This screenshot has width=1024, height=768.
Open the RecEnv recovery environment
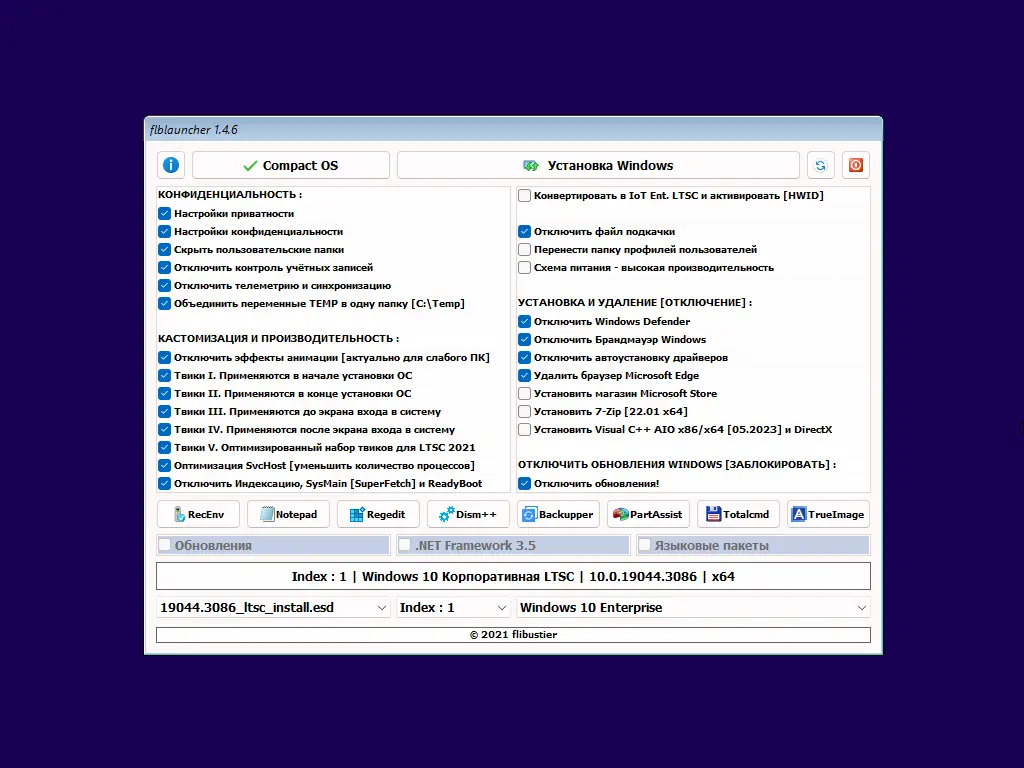point(197,513)
